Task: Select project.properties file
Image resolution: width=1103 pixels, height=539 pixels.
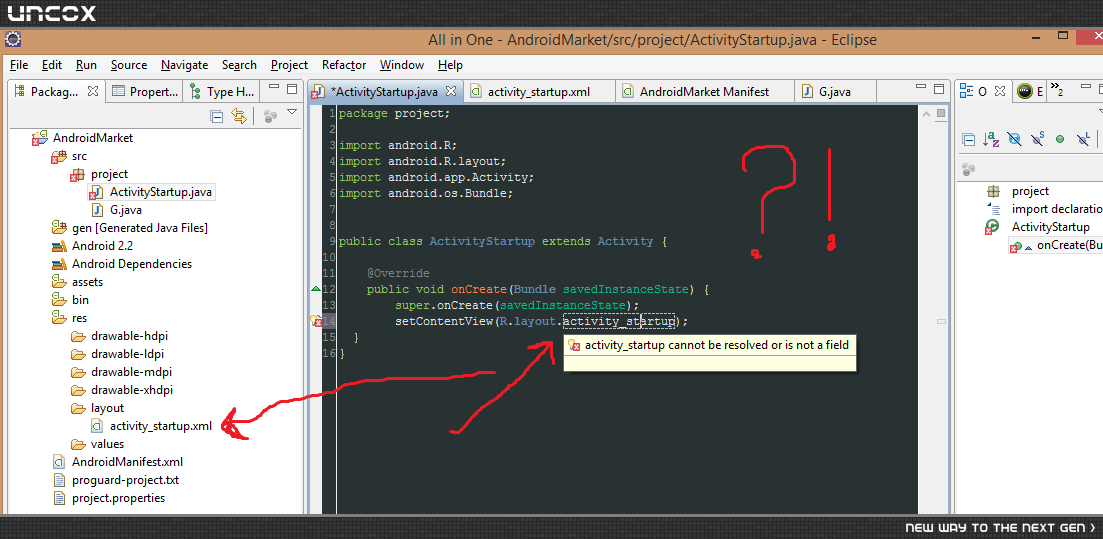Action: point(118,498)
